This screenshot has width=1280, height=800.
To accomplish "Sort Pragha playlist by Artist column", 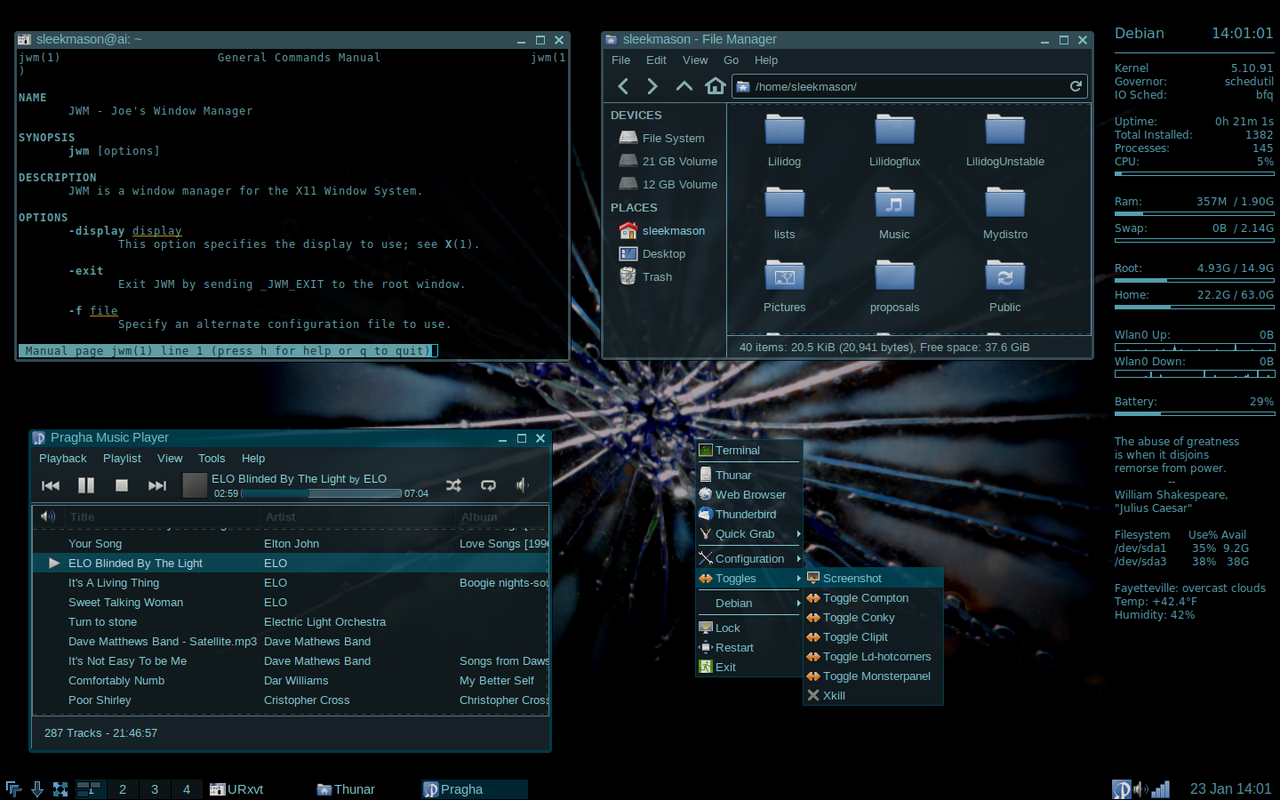I will pos(357,517).
